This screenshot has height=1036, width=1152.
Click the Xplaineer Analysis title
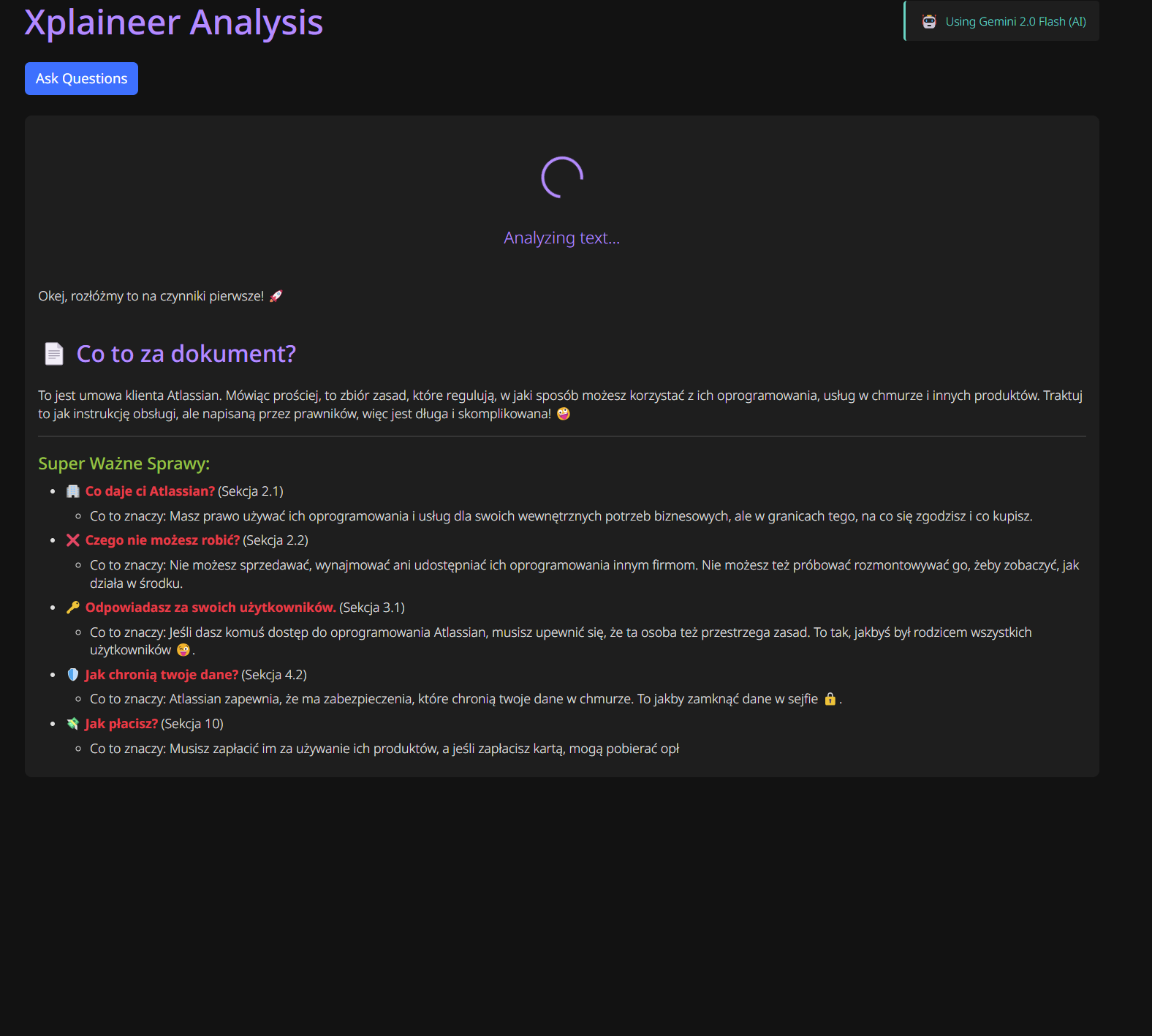174,23
